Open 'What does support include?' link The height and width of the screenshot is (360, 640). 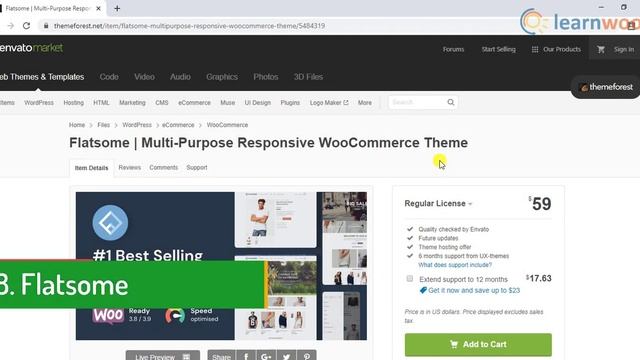coord(455,265)
